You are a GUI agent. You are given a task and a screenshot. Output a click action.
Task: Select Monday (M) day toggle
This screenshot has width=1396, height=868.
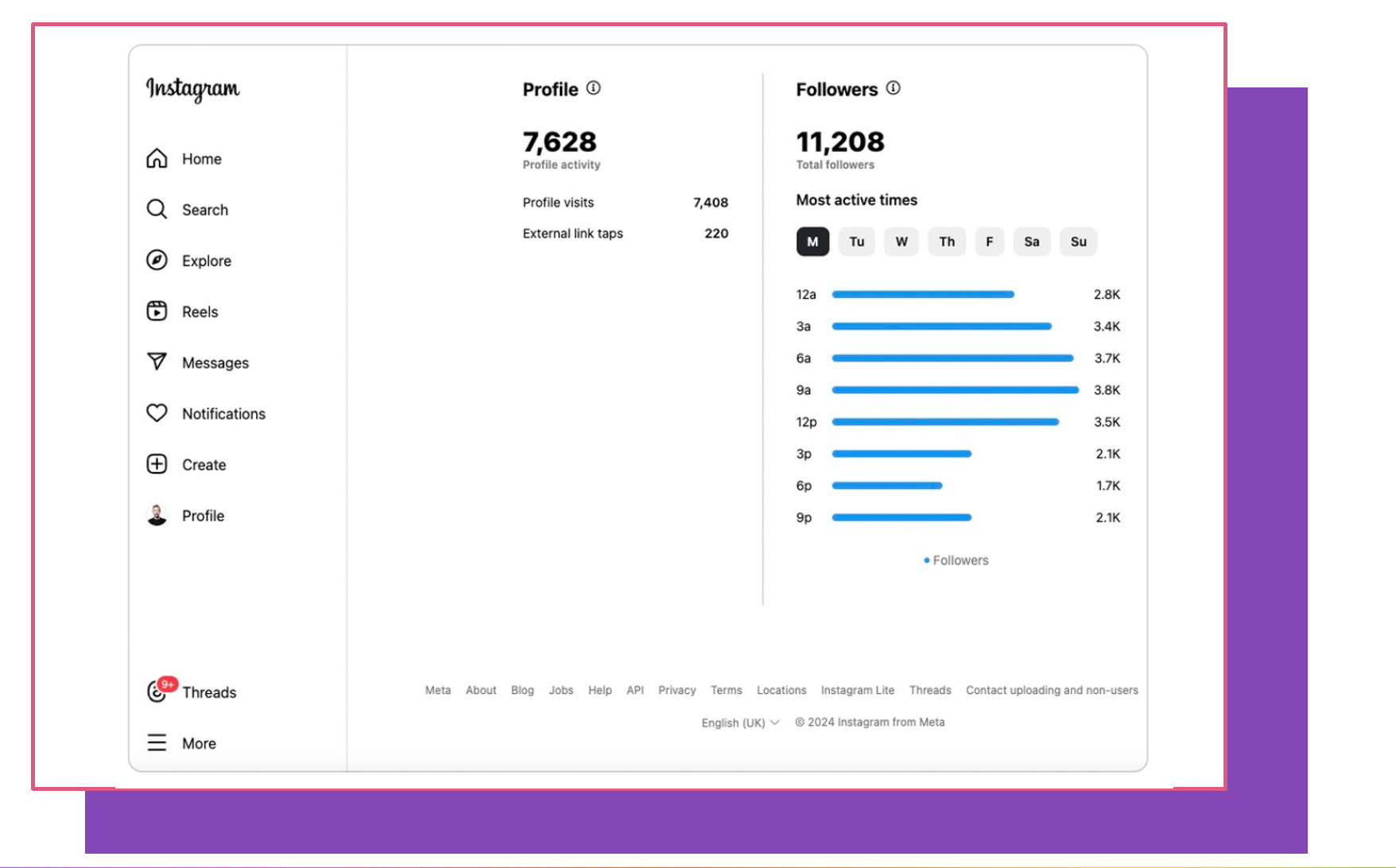coord(812,242)
